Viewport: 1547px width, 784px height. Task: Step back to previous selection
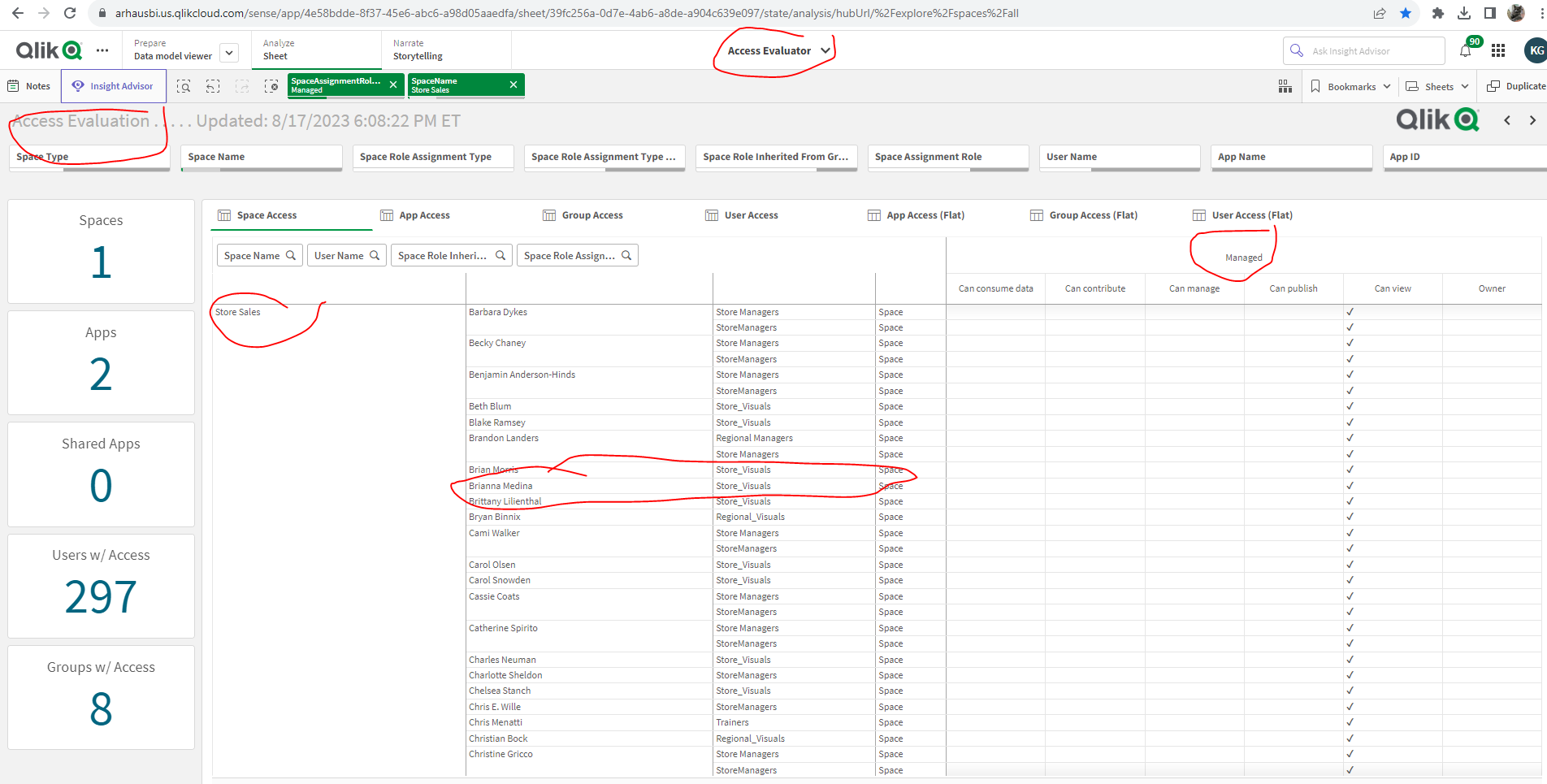[x=213, y=85]
